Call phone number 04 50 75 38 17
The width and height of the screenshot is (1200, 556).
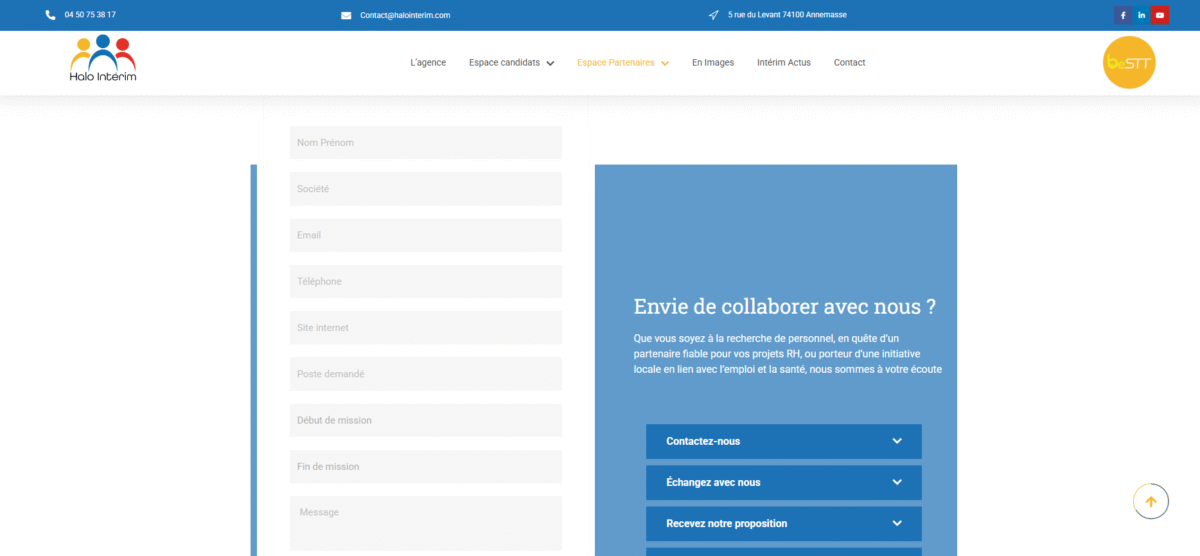(90, 15)
